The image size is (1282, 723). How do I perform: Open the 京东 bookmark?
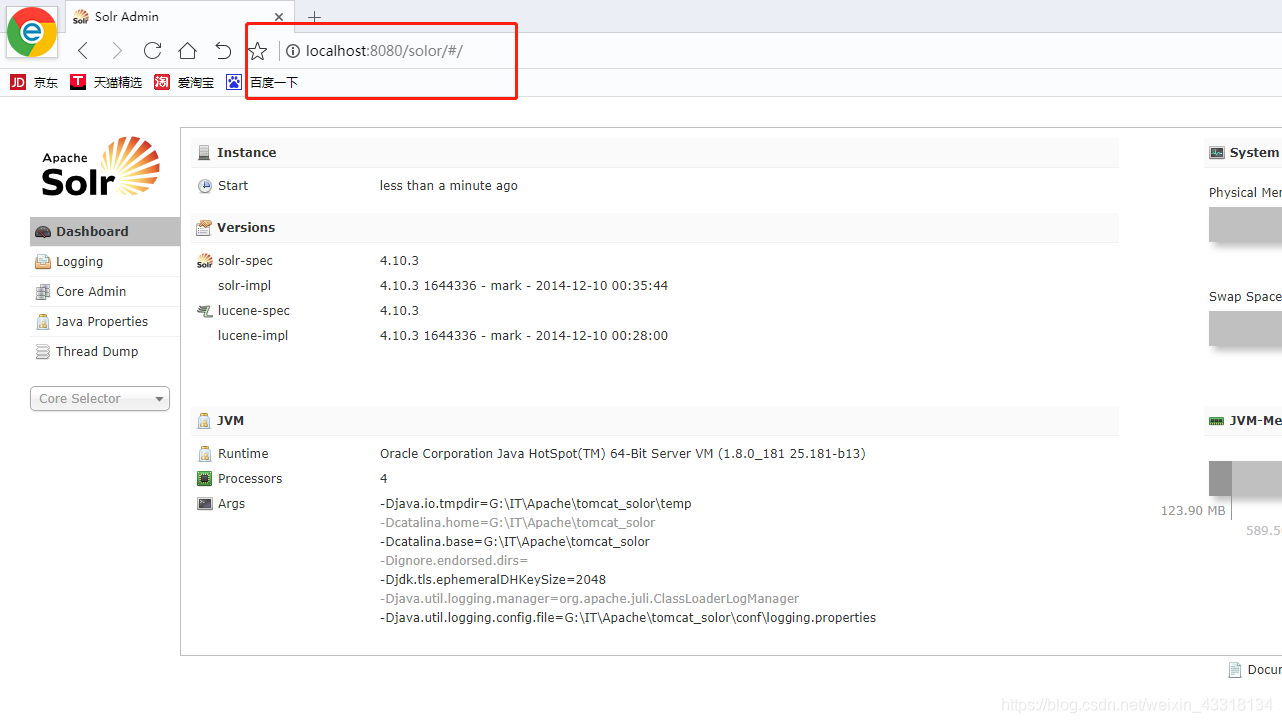[x=34, y=82]
